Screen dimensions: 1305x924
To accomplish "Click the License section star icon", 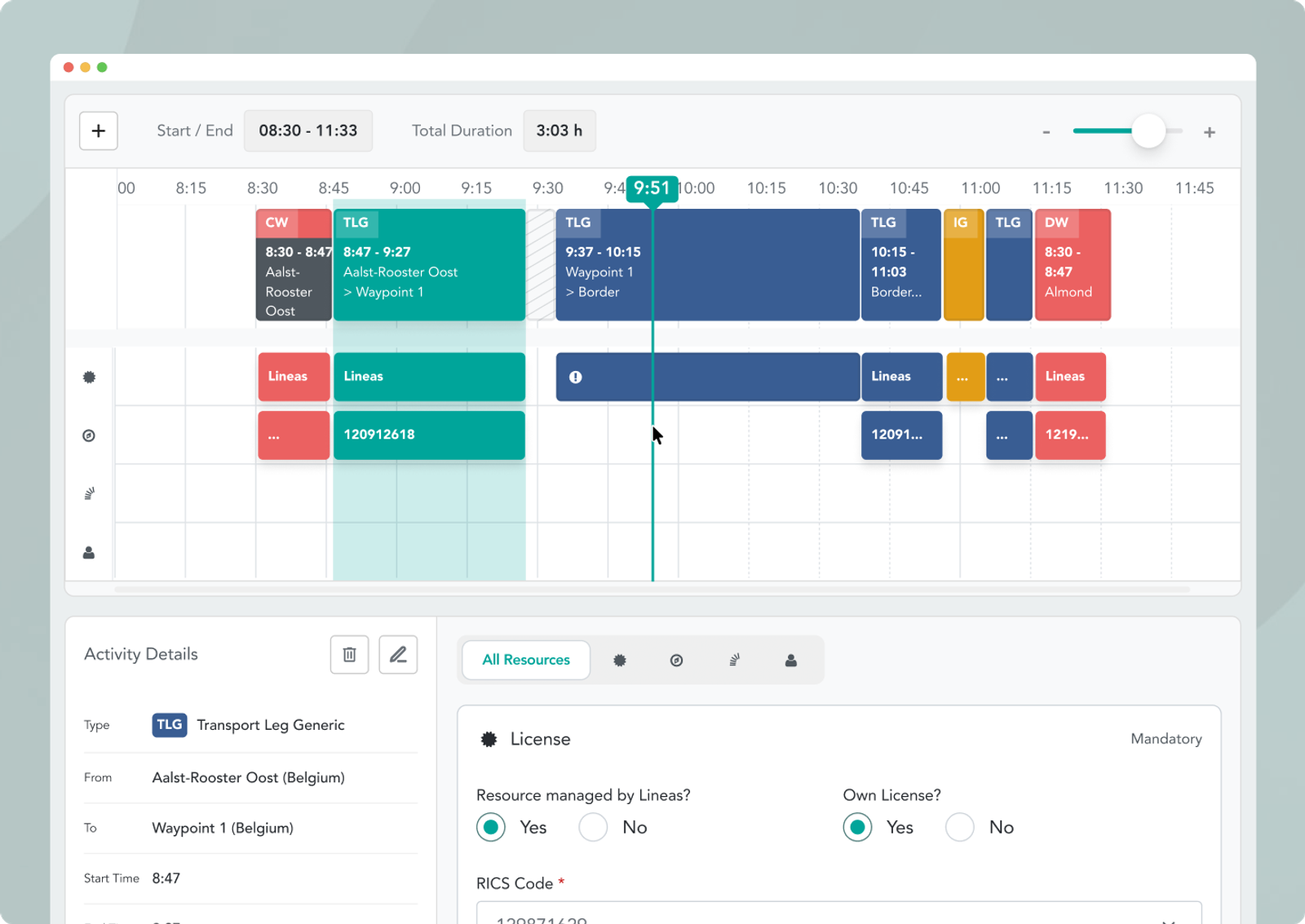I will pos(489,739).
